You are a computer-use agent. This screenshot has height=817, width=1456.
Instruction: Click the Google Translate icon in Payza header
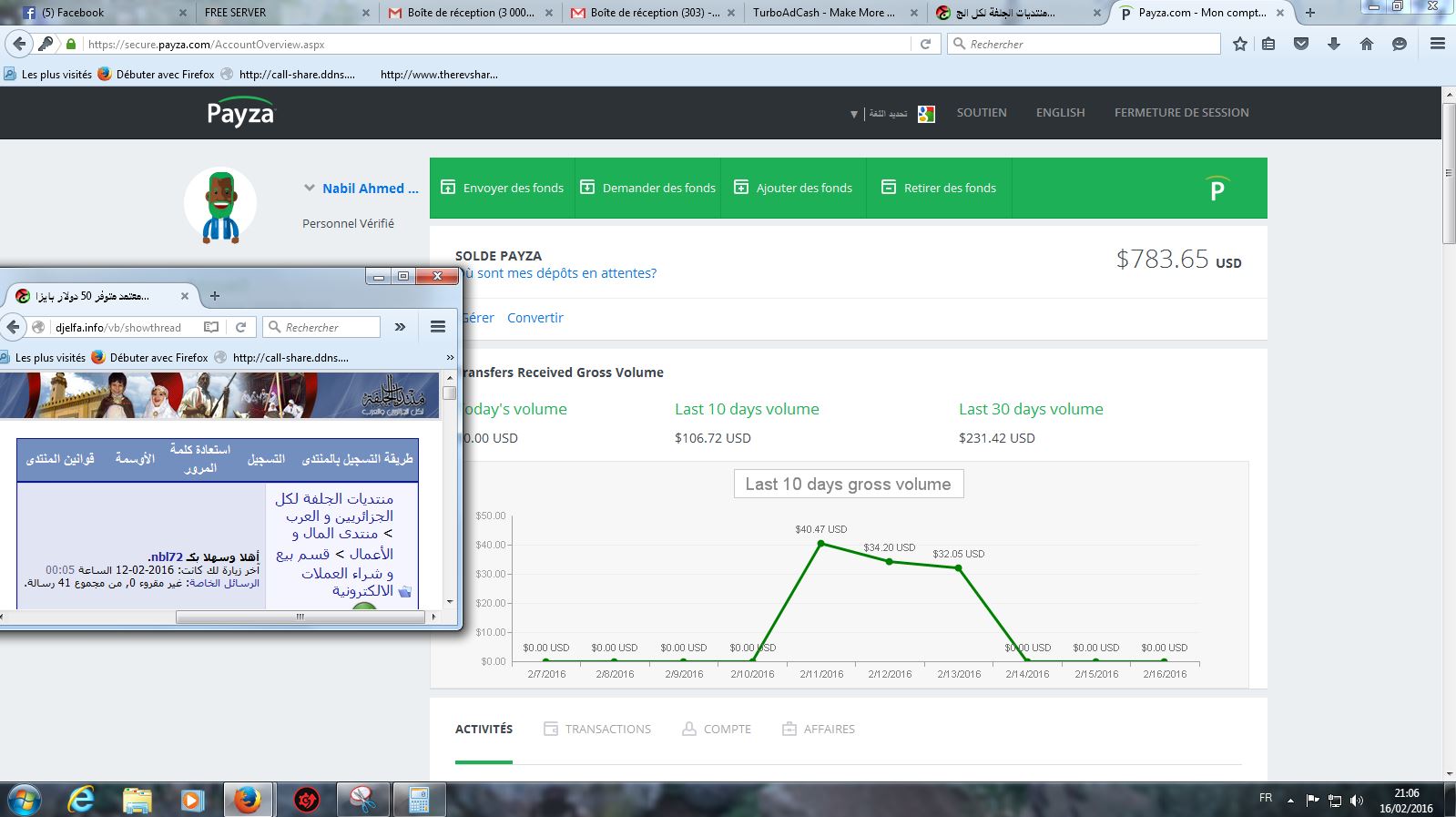tap(926, 114)
